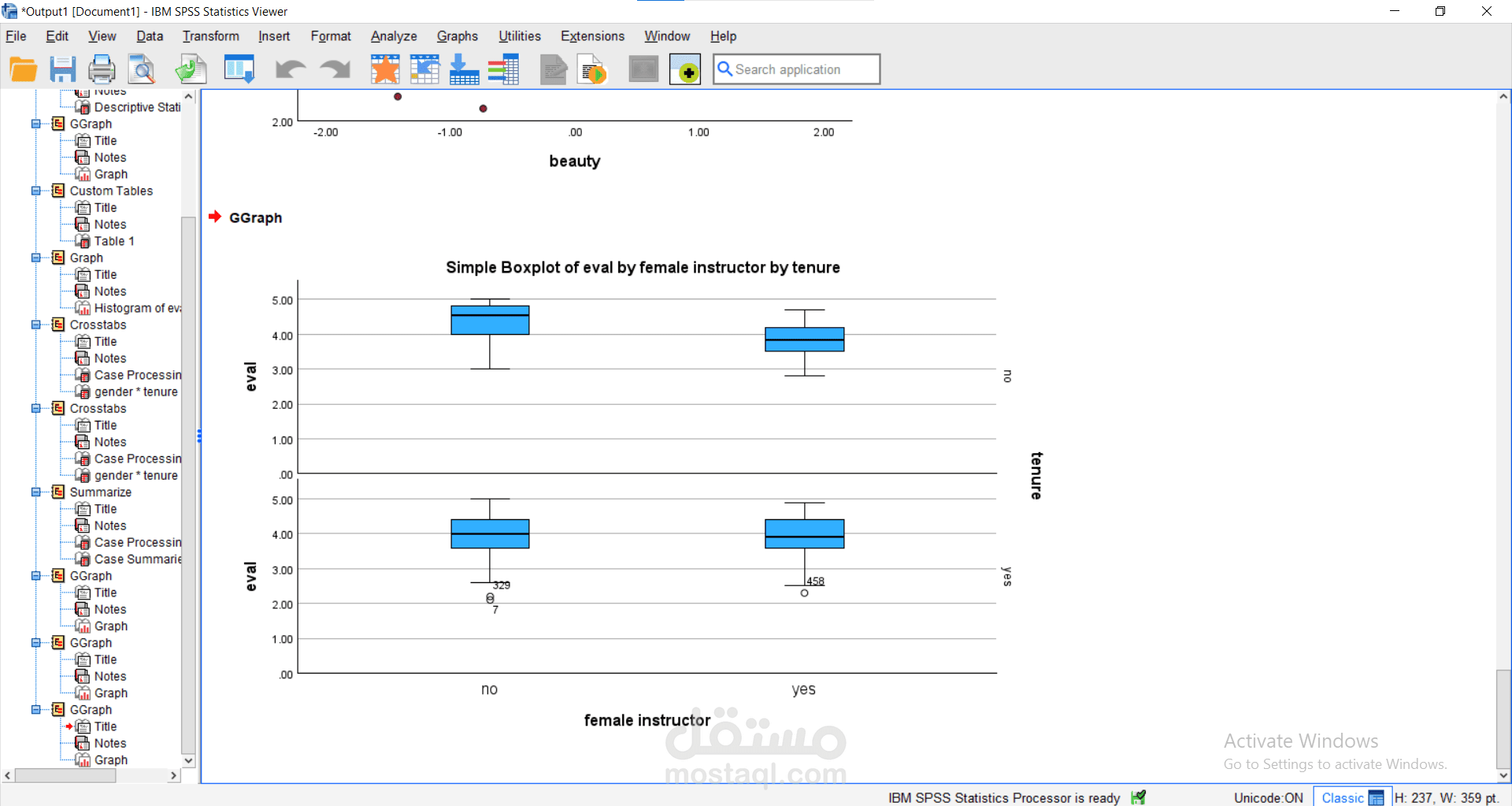This screenshot has height=806, width=1512.
Task: Open the Analyze menu
Action: pos(394,36)
